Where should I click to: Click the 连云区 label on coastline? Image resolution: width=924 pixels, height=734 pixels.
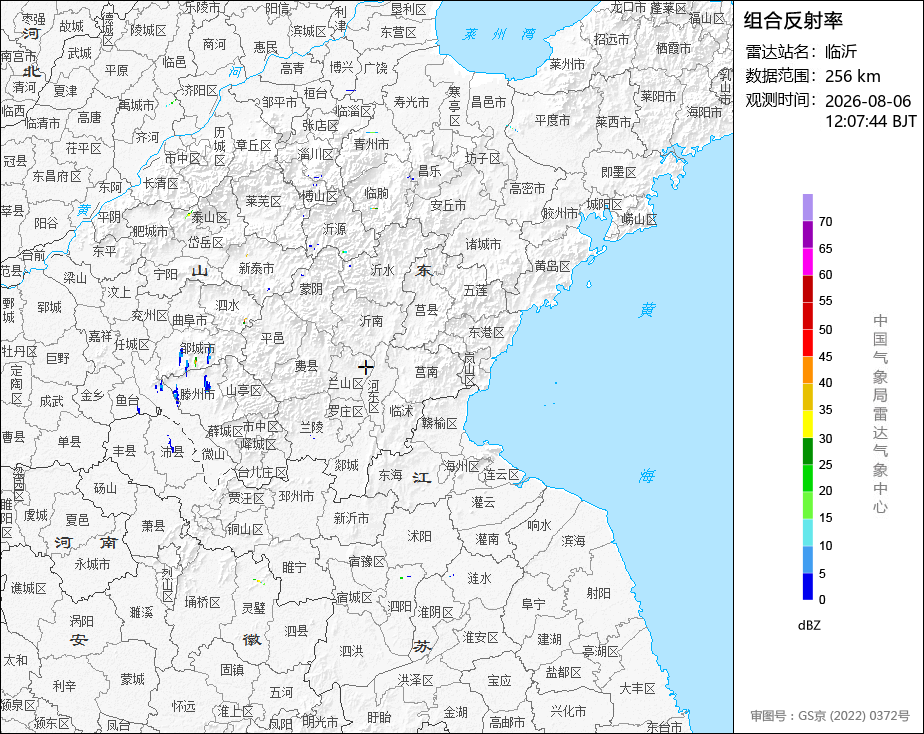click(501, 475)
